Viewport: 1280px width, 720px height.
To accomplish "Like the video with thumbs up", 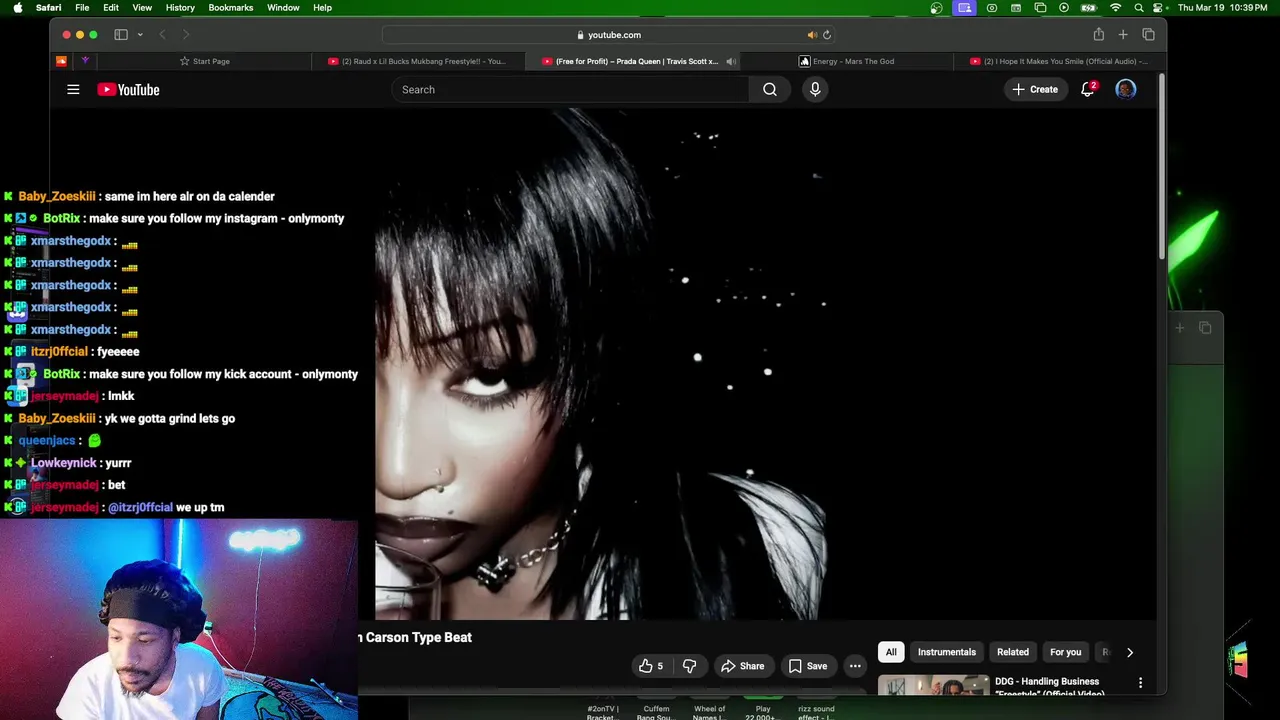I will coord(651,666).
